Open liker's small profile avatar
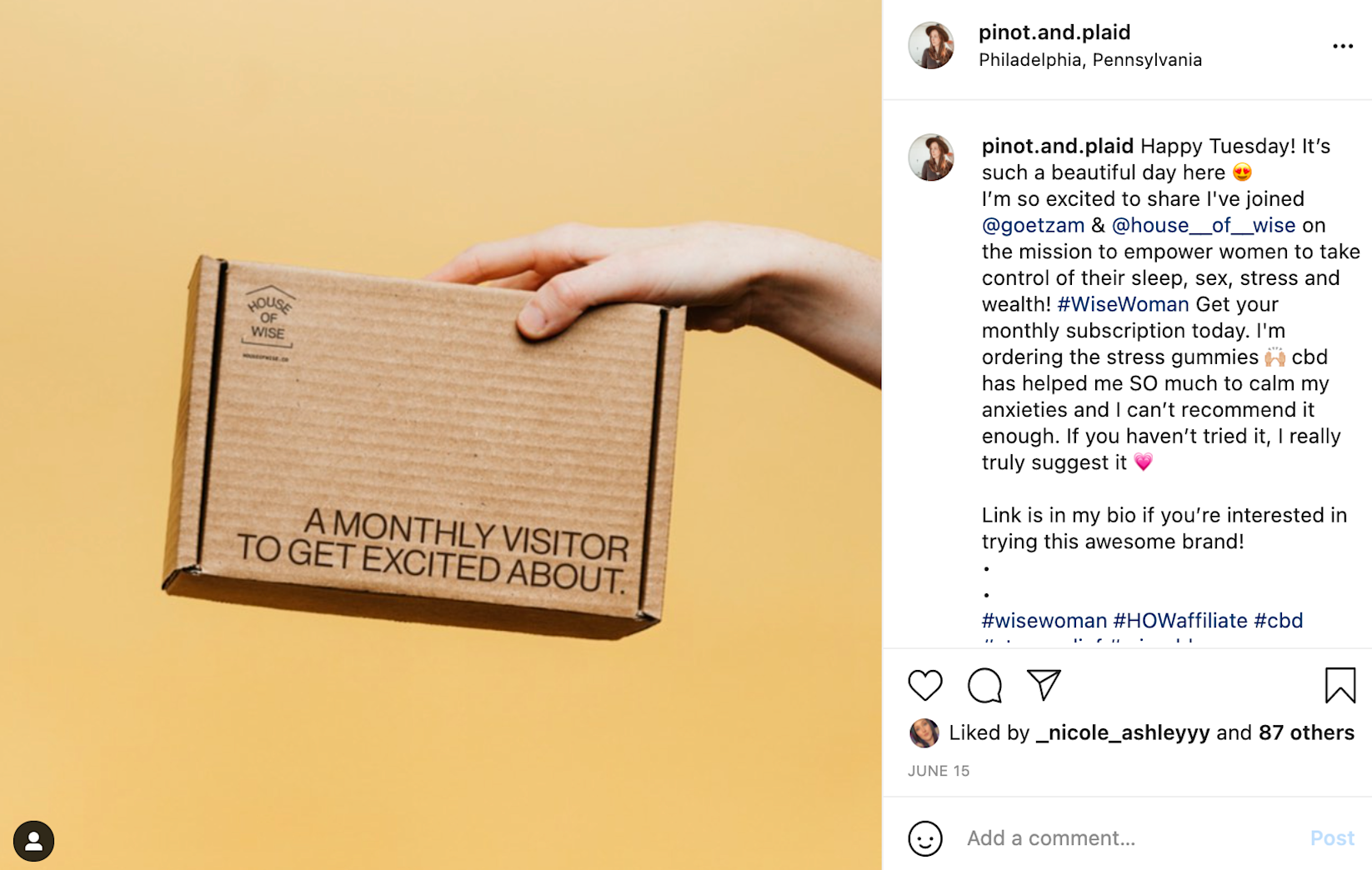Screen dimensions: 1372x870 point(923,732)
